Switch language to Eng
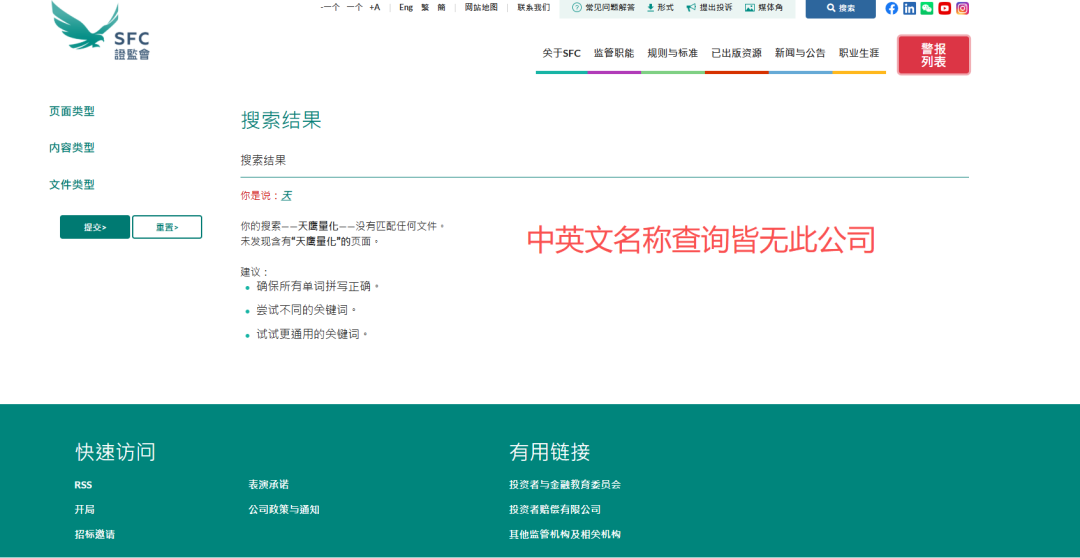This screenshot has width=1080, height=558. pyautogui.click(x=406, y=8)
